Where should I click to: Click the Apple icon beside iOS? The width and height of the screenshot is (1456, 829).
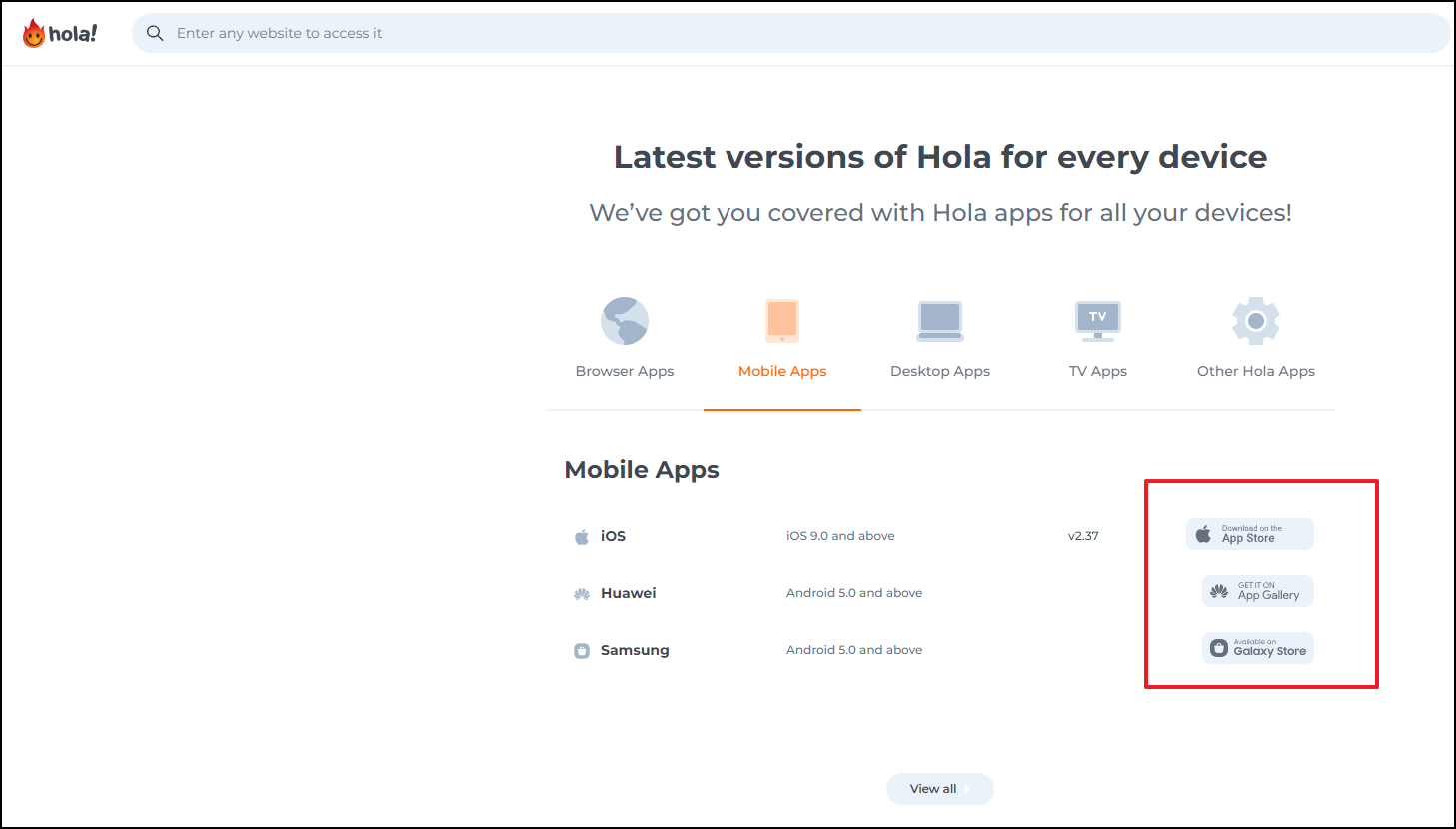pyautogui.click(x=582, y=537)
